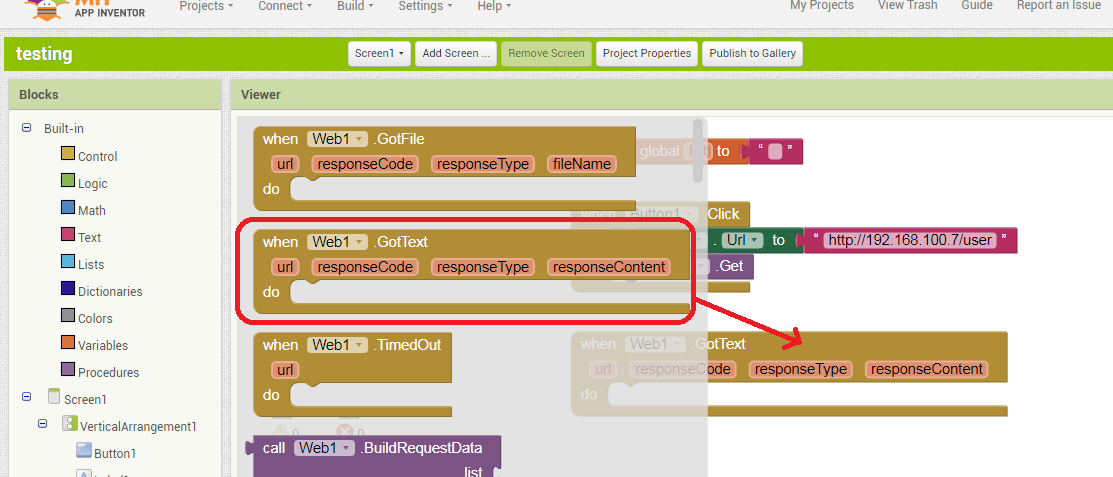The height and width of the screenshot is (477, 1113).
Task: Collapse the Screen1 tree node
Action: [x=27, y=398]
